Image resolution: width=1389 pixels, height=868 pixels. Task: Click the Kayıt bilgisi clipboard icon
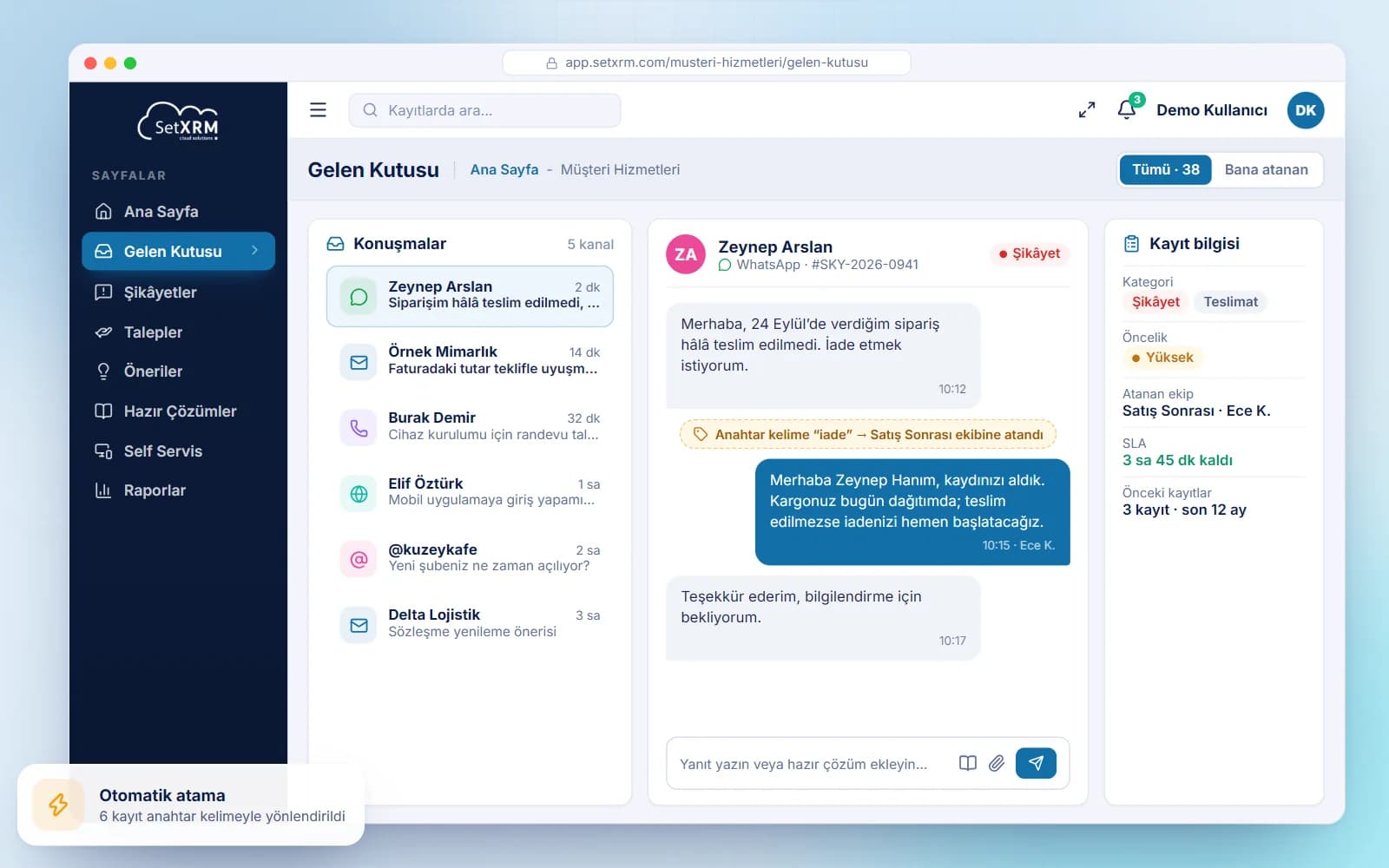click(1131, 244)
